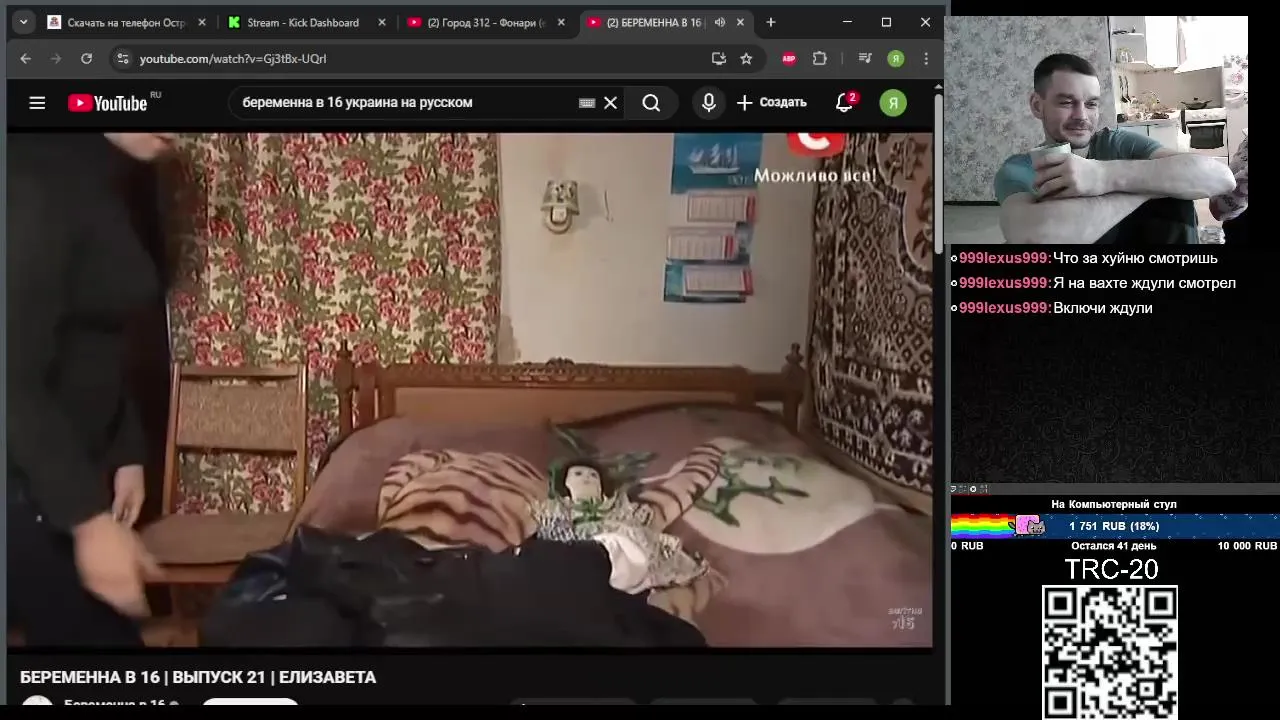Screen dimensions: 1280x720
Task: Select the 'БЕРЕМЕННА В 16' active tab
Action: [666, 22]
